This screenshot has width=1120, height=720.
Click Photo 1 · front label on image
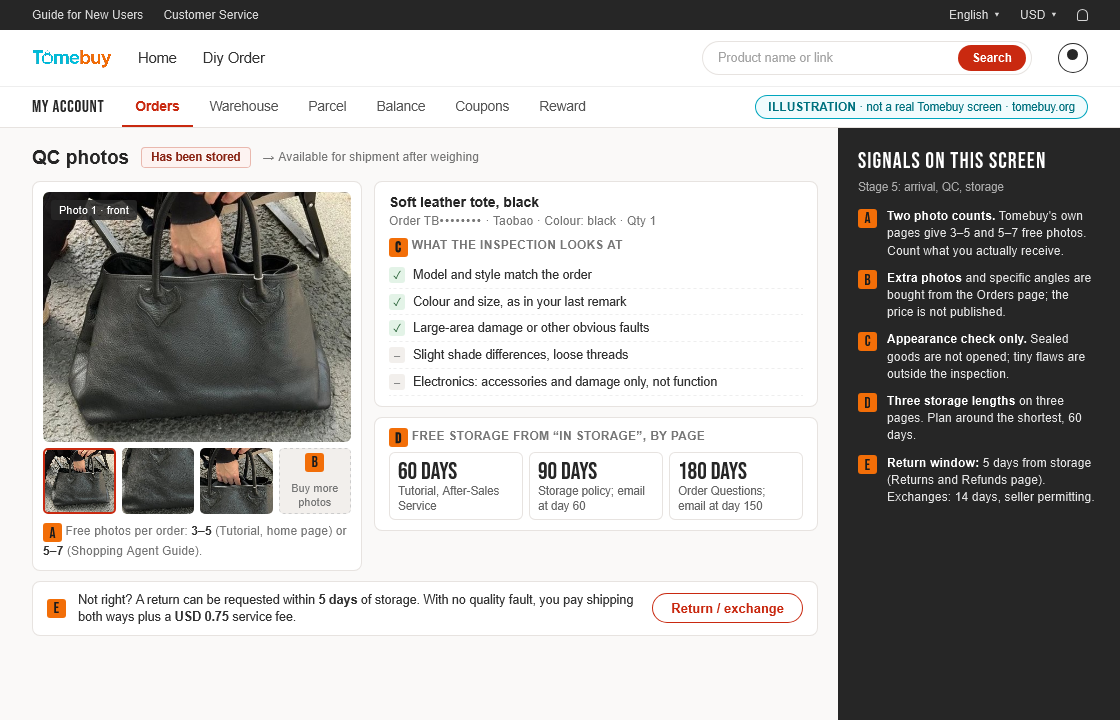[x=94, y=210]
